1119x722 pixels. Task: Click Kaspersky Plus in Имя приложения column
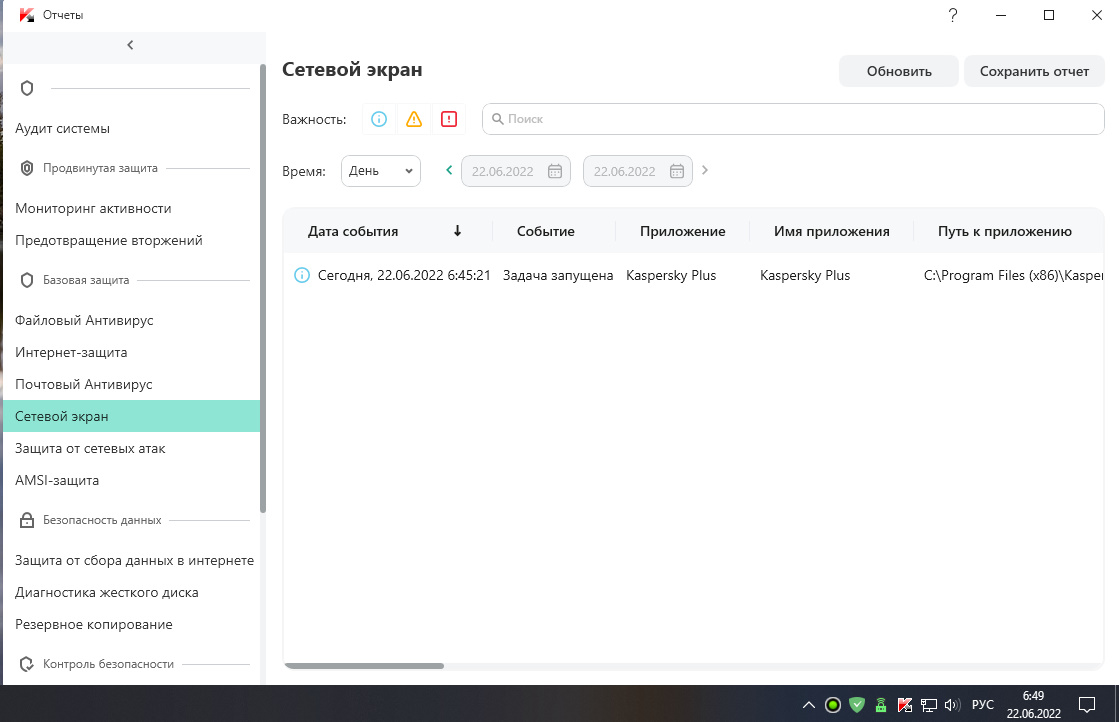(x=805, y=275)
